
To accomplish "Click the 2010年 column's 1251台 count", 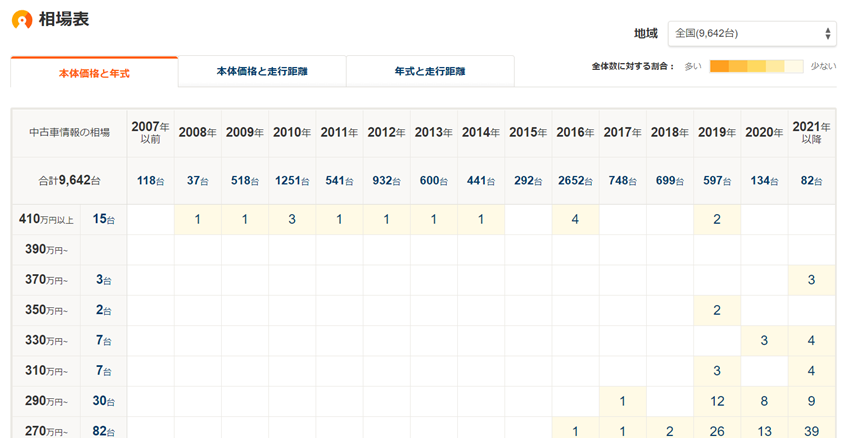I will [x=292, y=181].
